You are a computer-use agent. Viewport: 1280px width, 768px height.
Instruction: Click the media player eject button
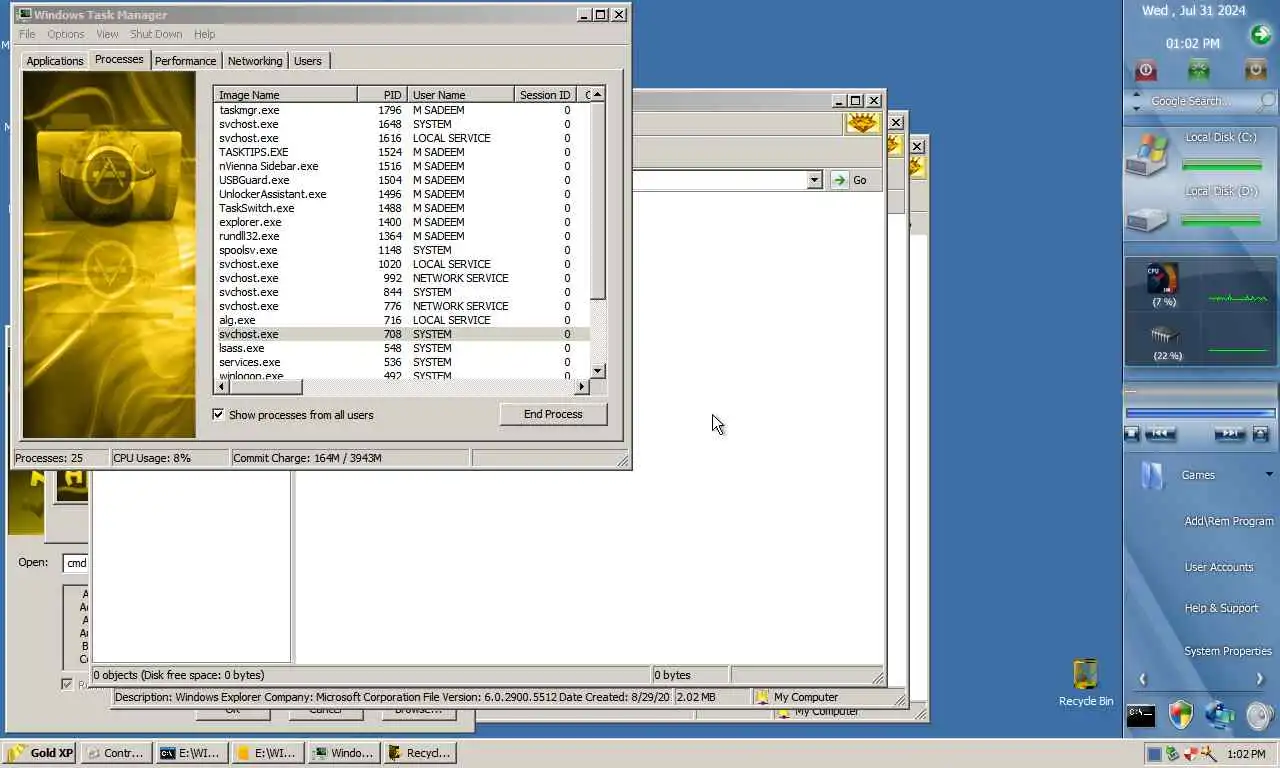click(x=1260, y=433)
